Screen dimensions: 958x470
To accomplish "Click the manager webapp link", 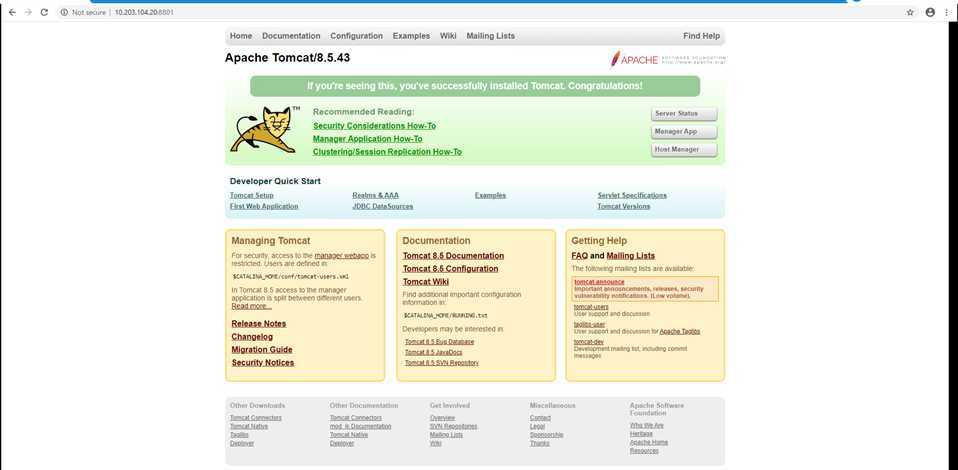I will [x=342, y=255].
